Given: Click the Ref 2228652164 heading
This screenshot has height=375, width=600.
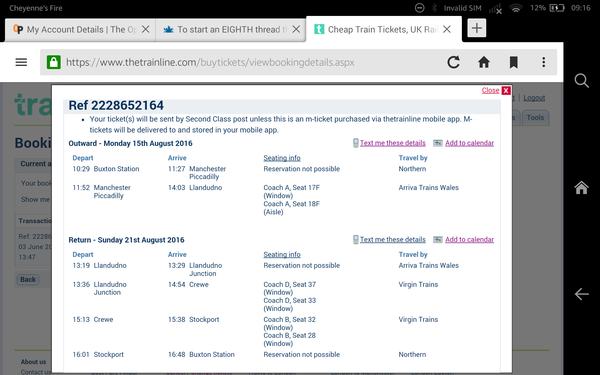Looking at the screenshot, I should [116, 105].
